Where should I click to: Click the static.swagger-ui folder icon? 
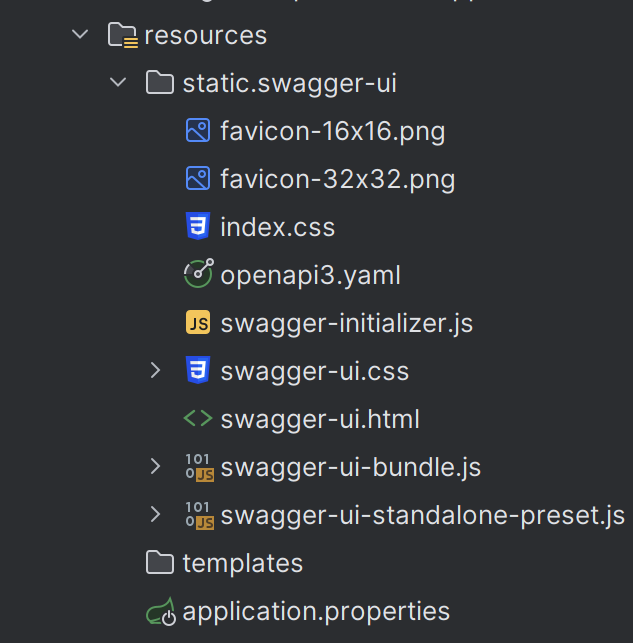click(160, 82)
